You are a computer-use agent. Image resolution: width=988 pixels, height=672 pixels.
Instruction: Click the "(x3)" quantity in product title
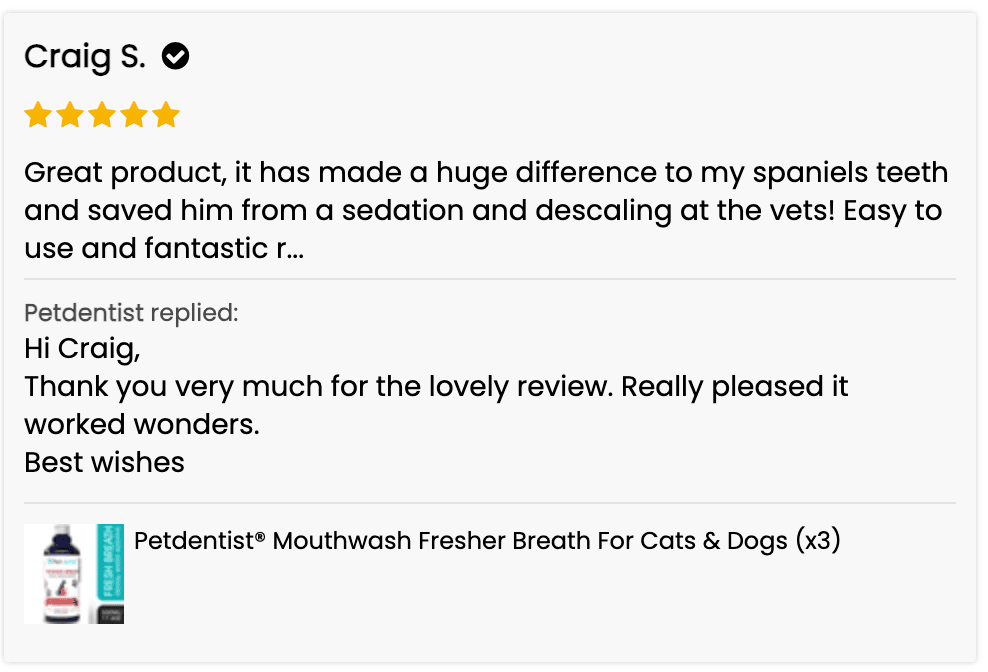tap(817, 541)
